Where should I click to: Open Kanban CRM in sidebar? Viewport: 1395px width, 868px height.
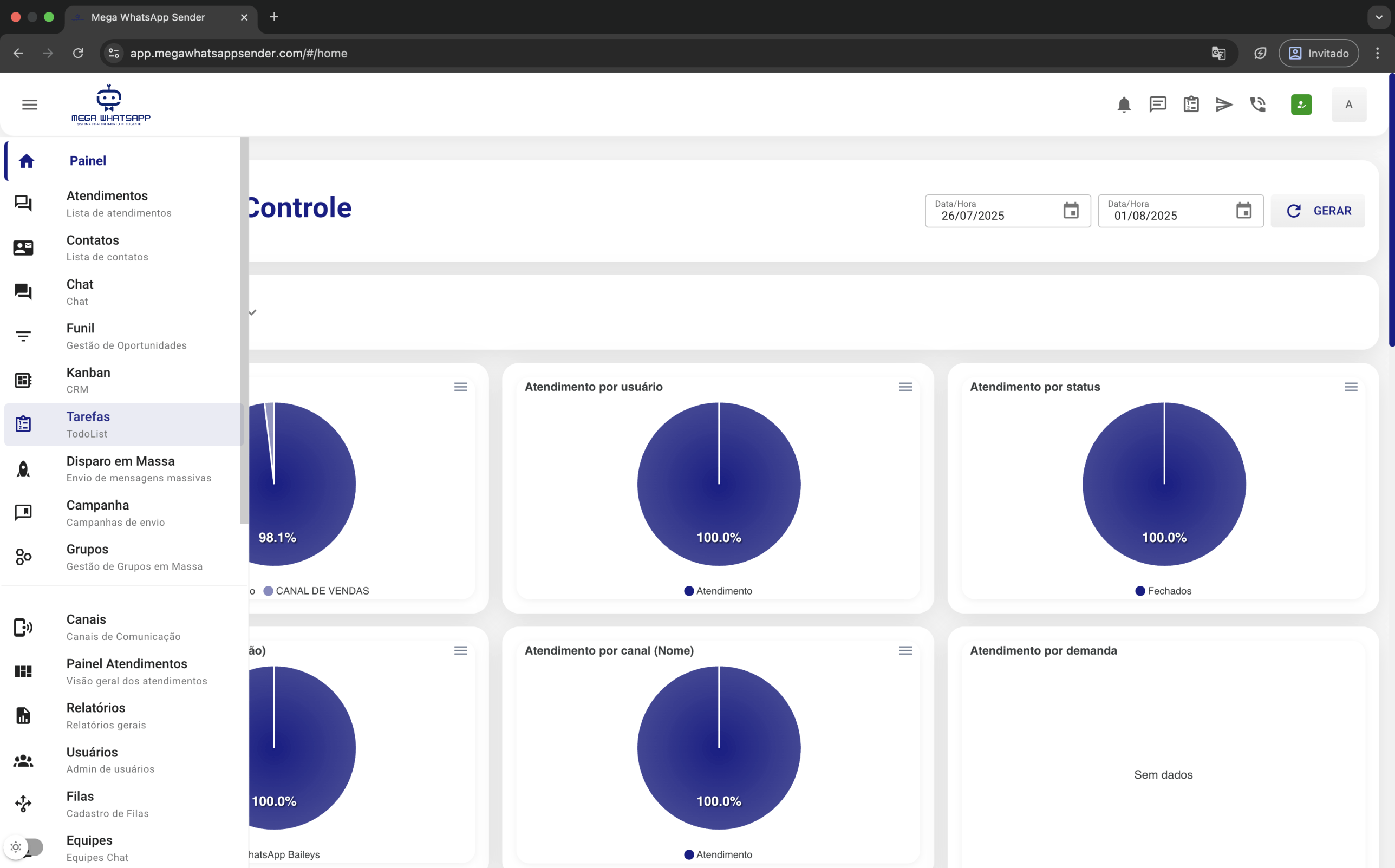pos(124,381)
